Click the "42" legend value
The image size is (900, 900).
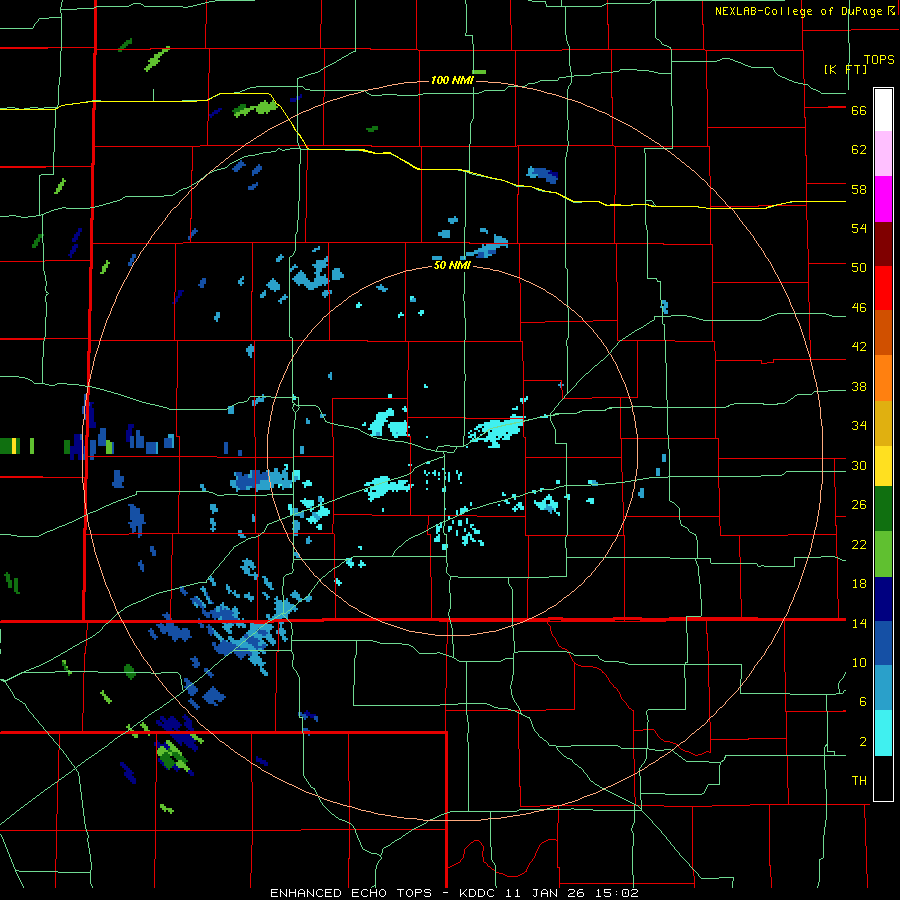tap(859, 347)
